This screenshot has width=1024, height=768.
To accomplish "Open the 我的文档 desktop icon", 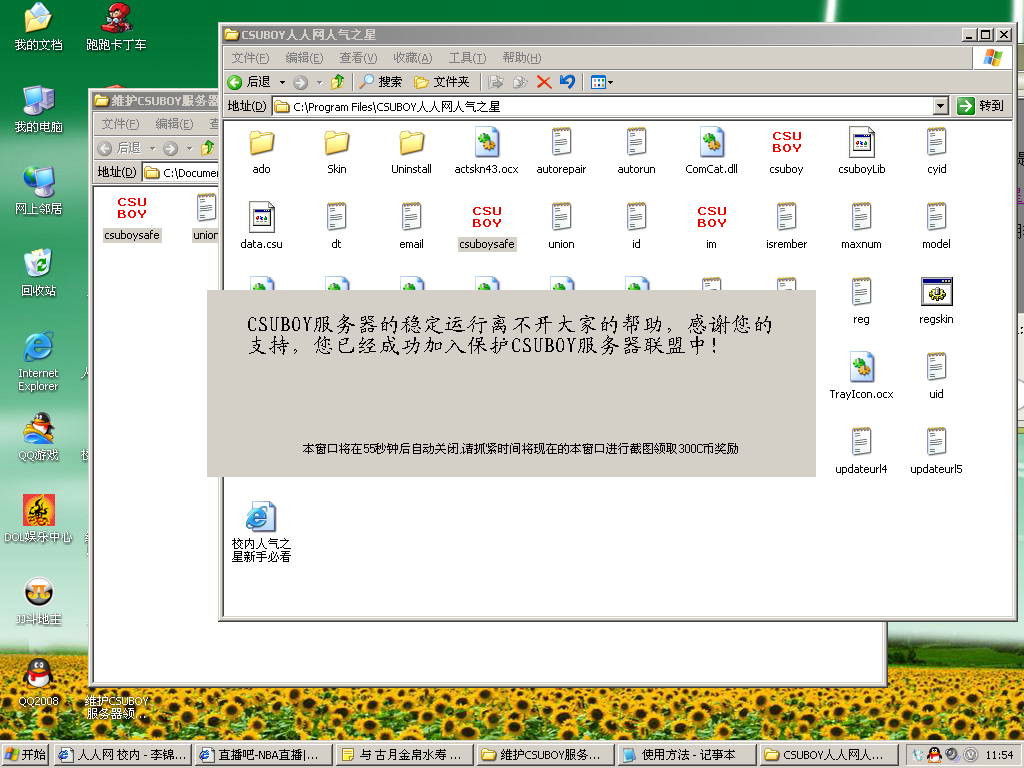I will point(39,27).
